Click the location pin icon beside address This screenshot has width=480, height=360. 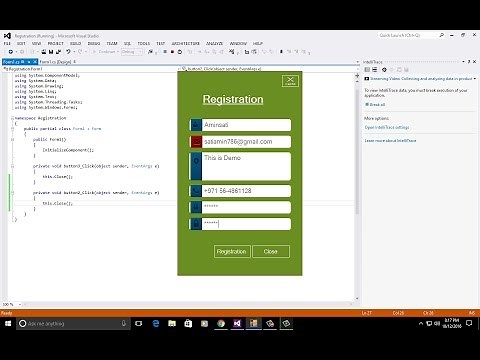[x=196, y=161]
